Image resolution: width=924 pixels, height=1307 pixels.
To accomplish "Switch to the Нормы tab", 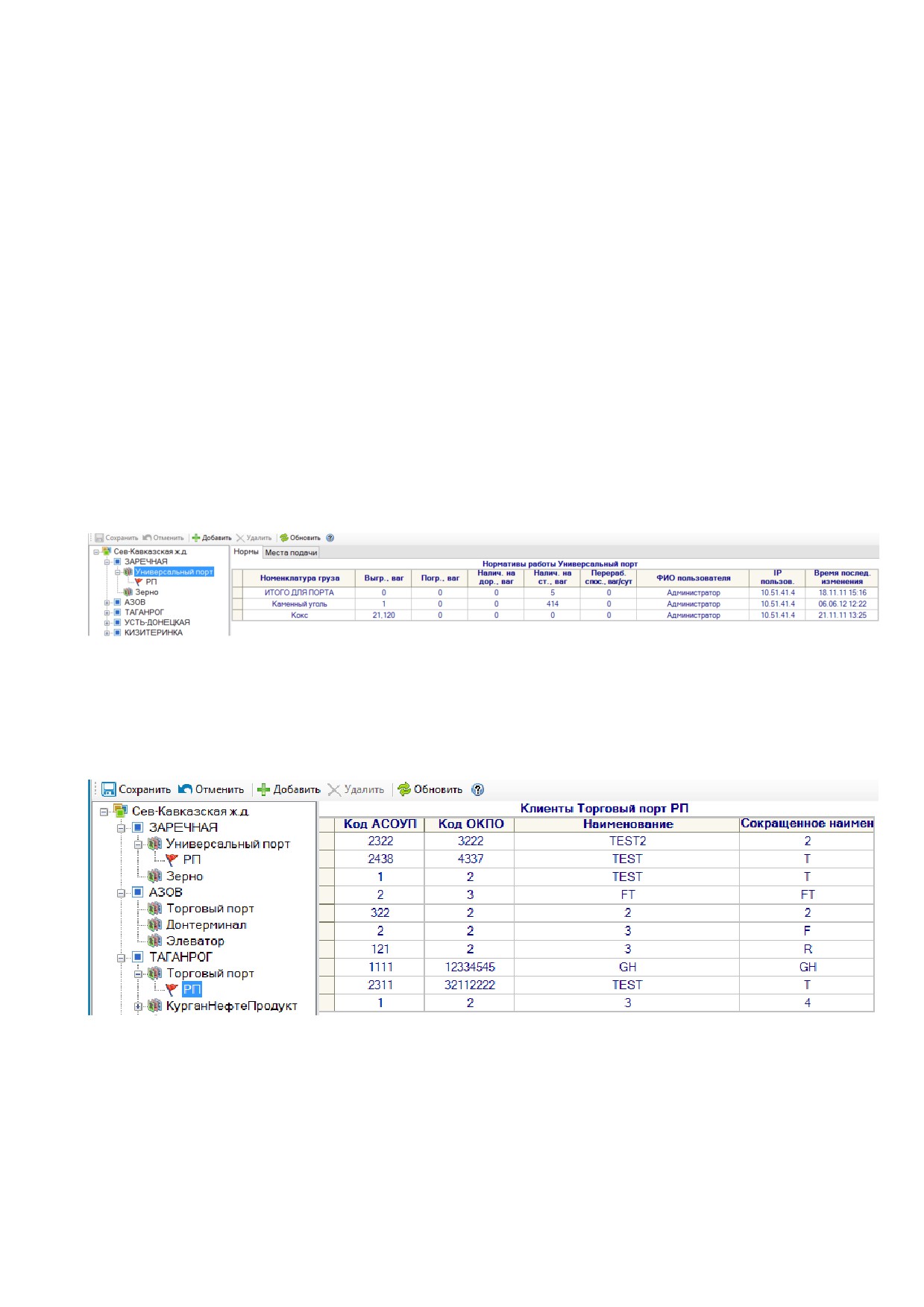I will click(246, 552).
